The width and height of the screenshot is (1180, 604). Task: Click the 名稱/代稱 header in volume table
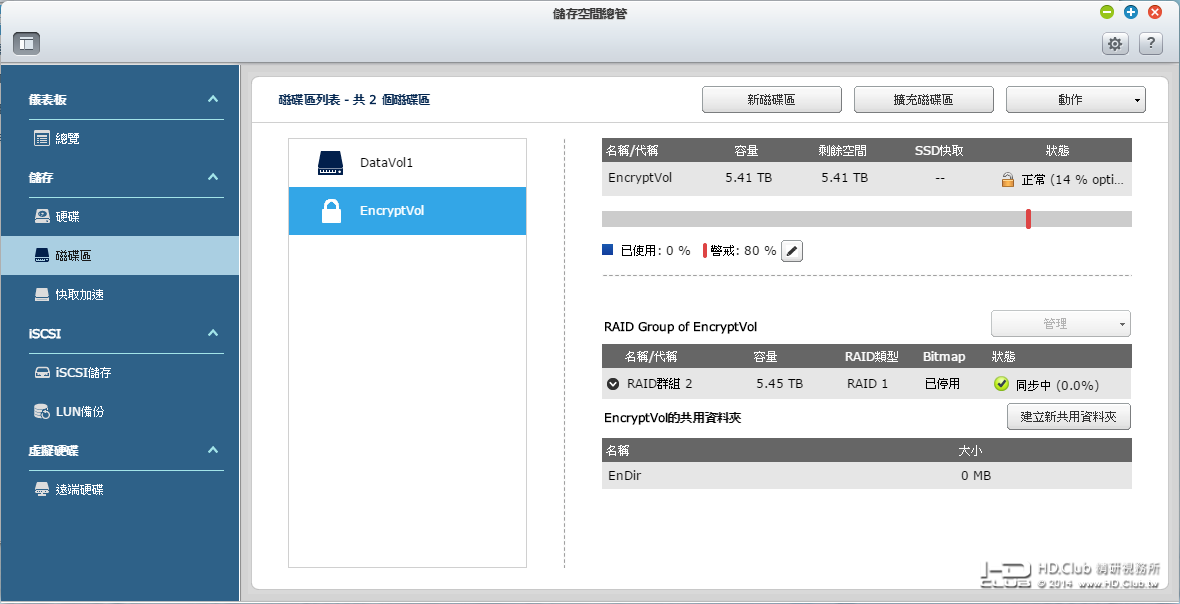(x=632, y=150)
